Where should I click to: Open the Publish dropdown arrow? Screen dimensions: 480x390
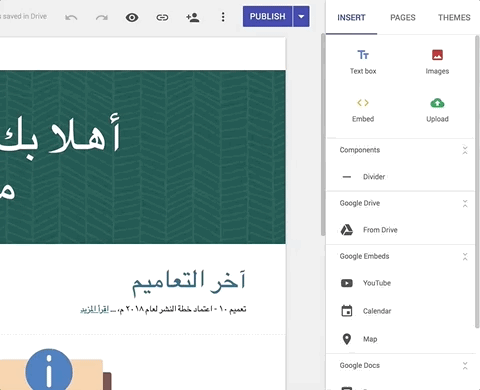[301, 16]
